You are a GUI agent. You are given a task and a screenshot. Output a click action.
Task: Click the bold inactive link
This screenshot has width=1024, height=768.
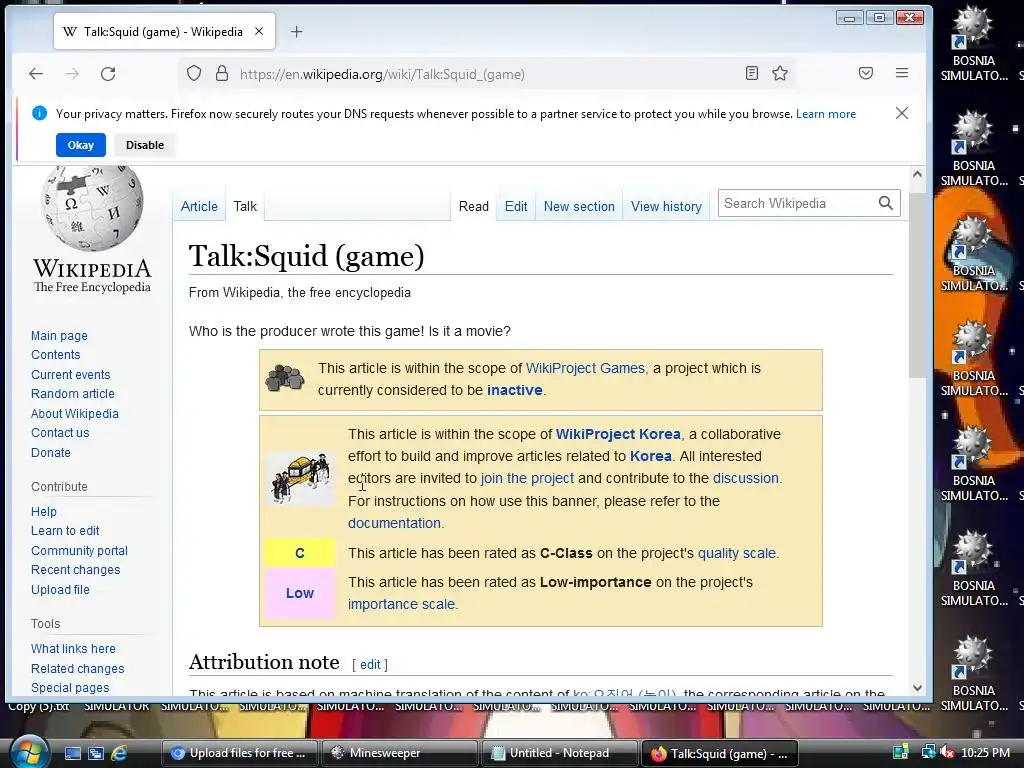point(515,390)
